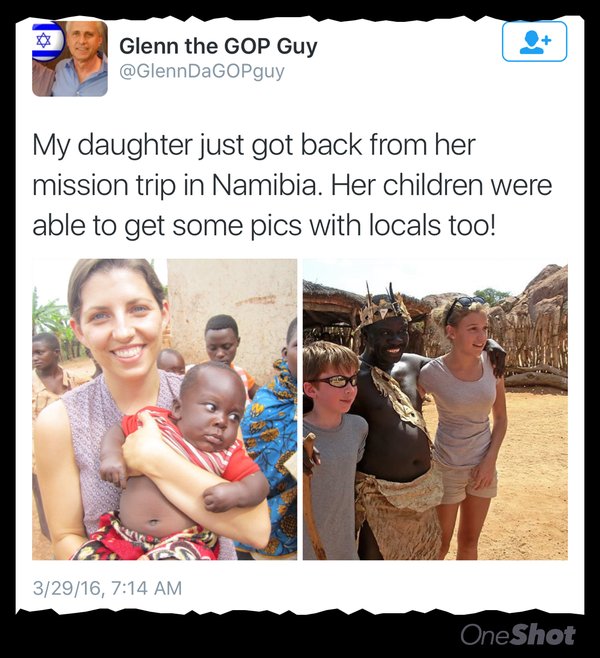The width and height of the screenshot is (600, 658).
Task: Open the right photo with village locals
Action: pos(435,409)
